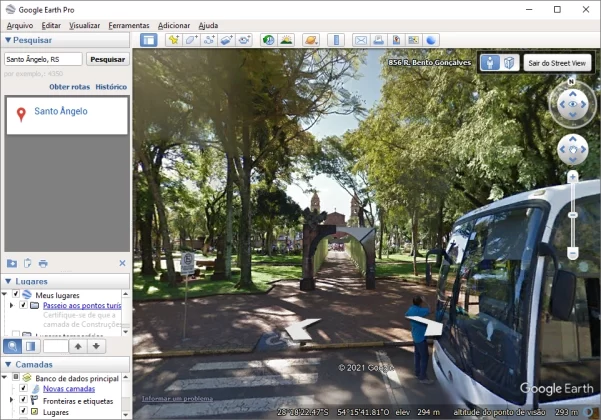601x420 pixels.
Task: Copy search result to clipboard icon
Action: point(28,263)
